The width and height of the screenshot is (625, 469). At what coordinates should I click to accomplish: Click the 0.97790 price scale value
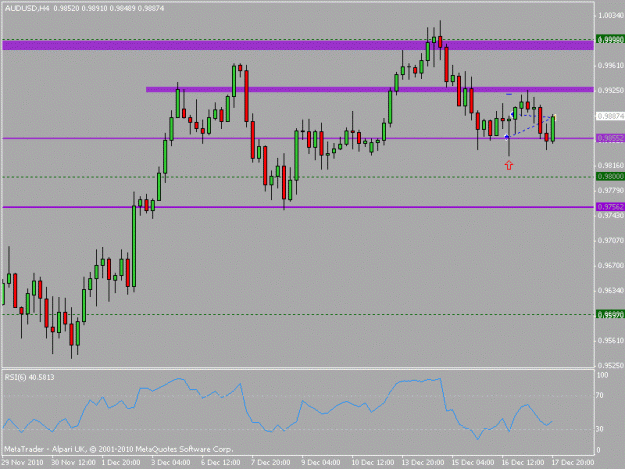click(611, 190)
